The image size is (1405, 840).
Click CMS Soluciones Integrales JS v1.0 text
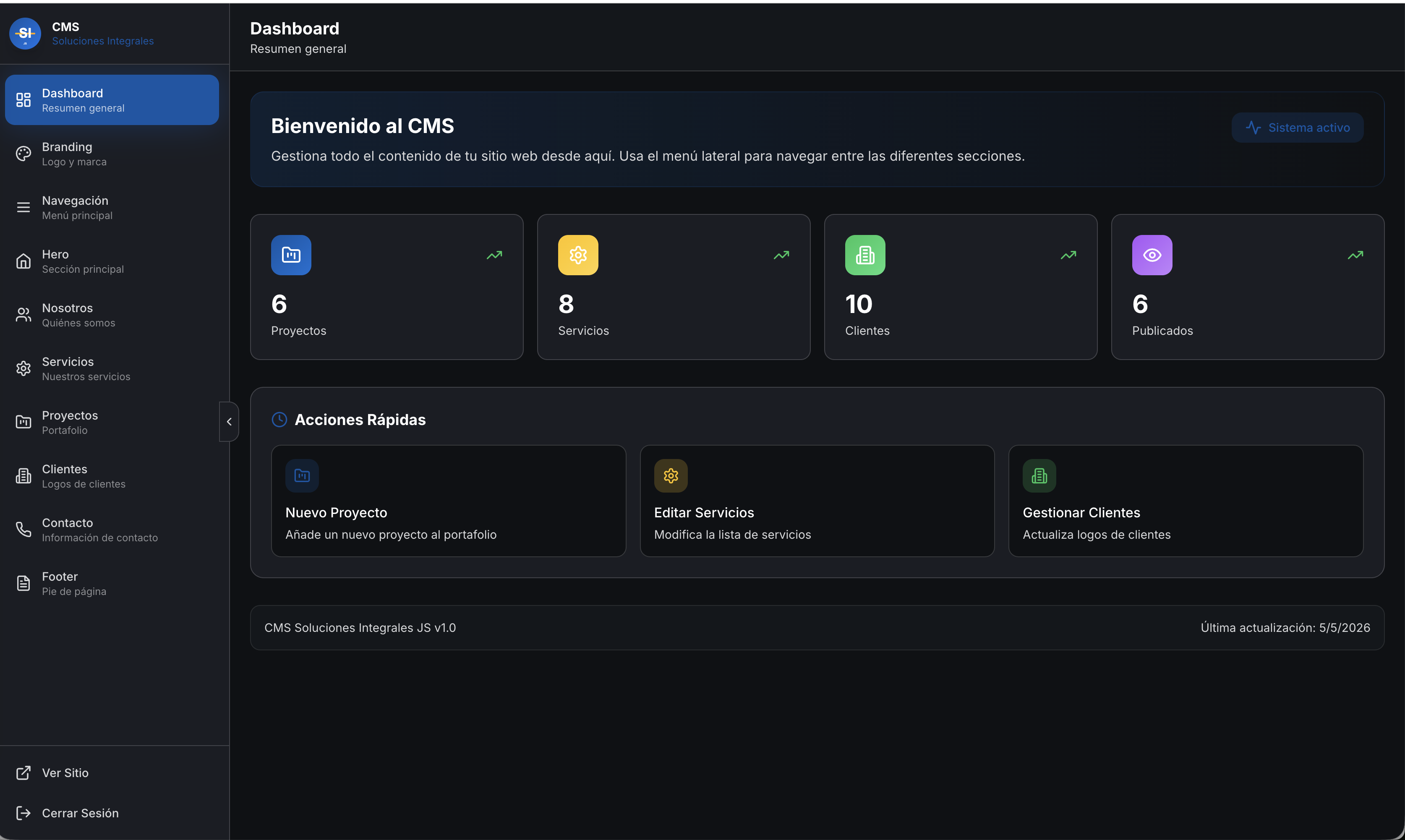coord(360,628)
